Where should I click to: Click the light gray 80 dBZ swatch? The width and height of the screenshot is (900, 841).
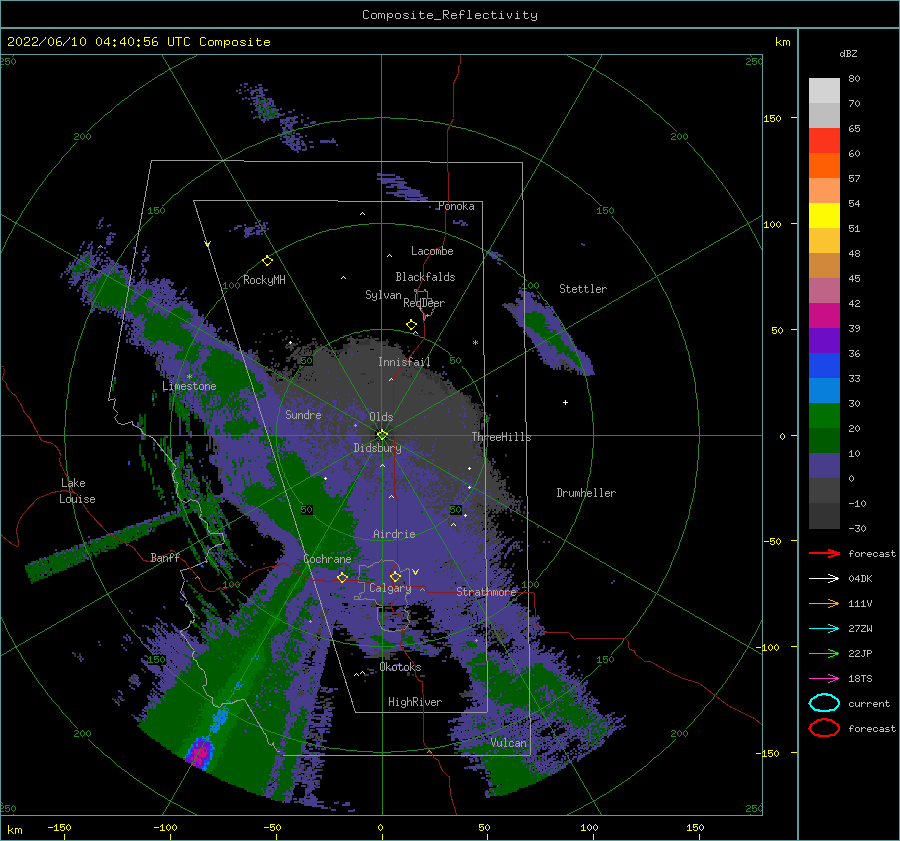click(x=824, y=90)
